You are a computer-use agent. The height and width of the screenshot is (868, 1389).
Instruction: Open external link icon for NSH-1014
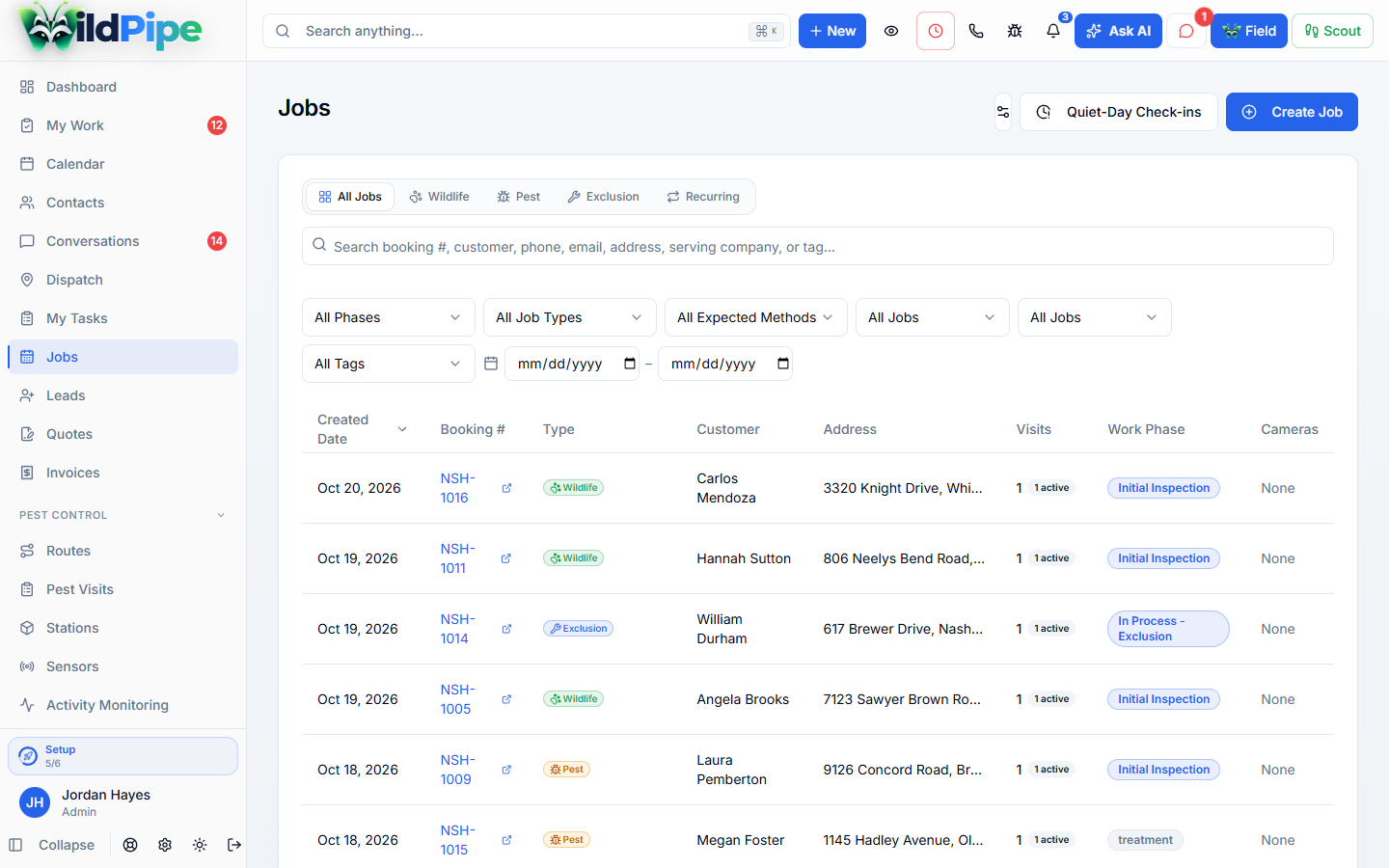coord(506,629)
